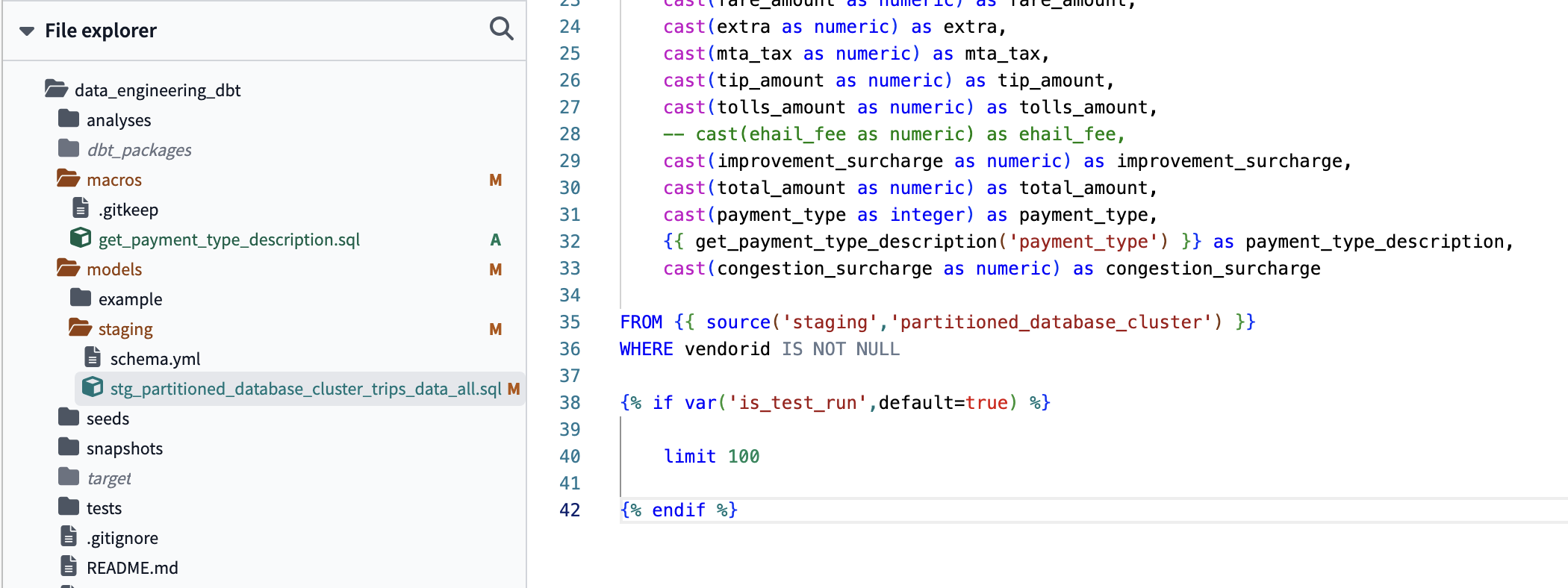Click the 'cast(extra as numeric)' line
Viewport: 1568px width, 588px height.
[835, 26]
